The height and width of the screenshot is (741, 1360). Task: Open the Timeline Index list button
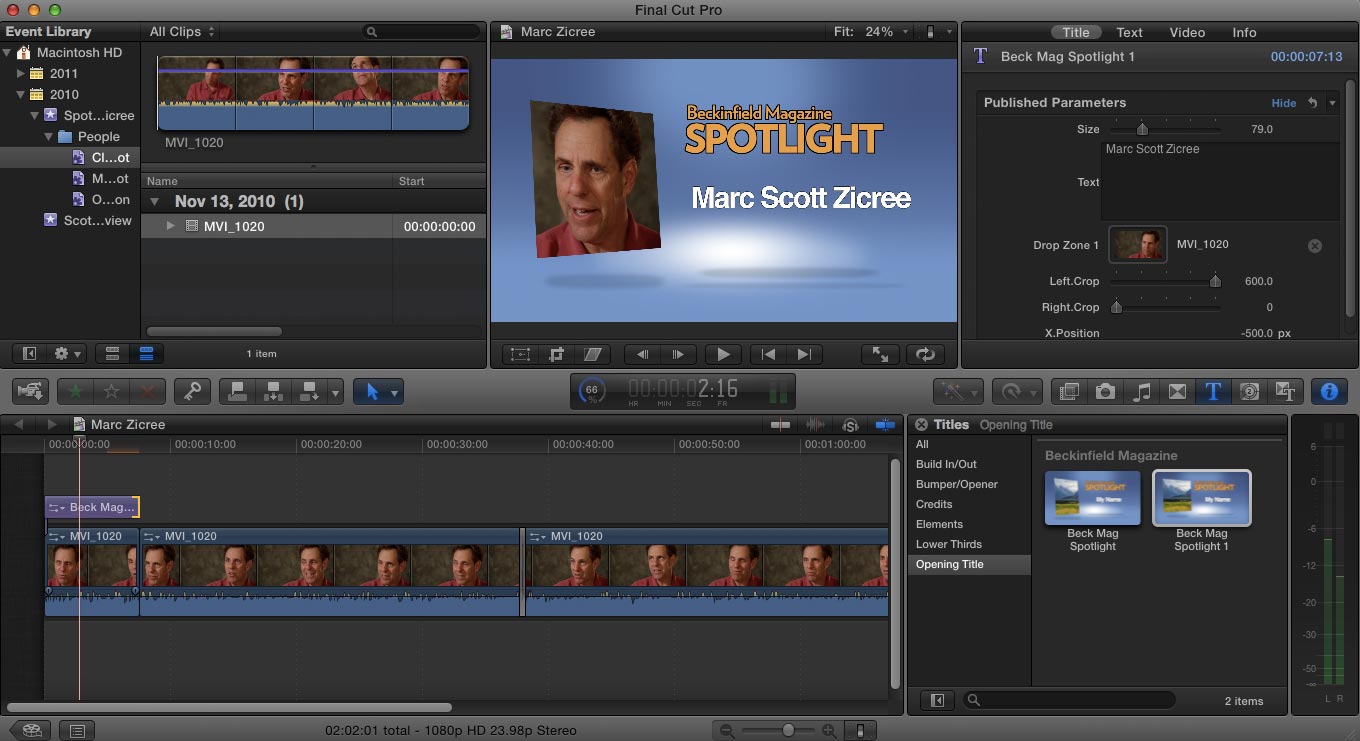[77, 730]
